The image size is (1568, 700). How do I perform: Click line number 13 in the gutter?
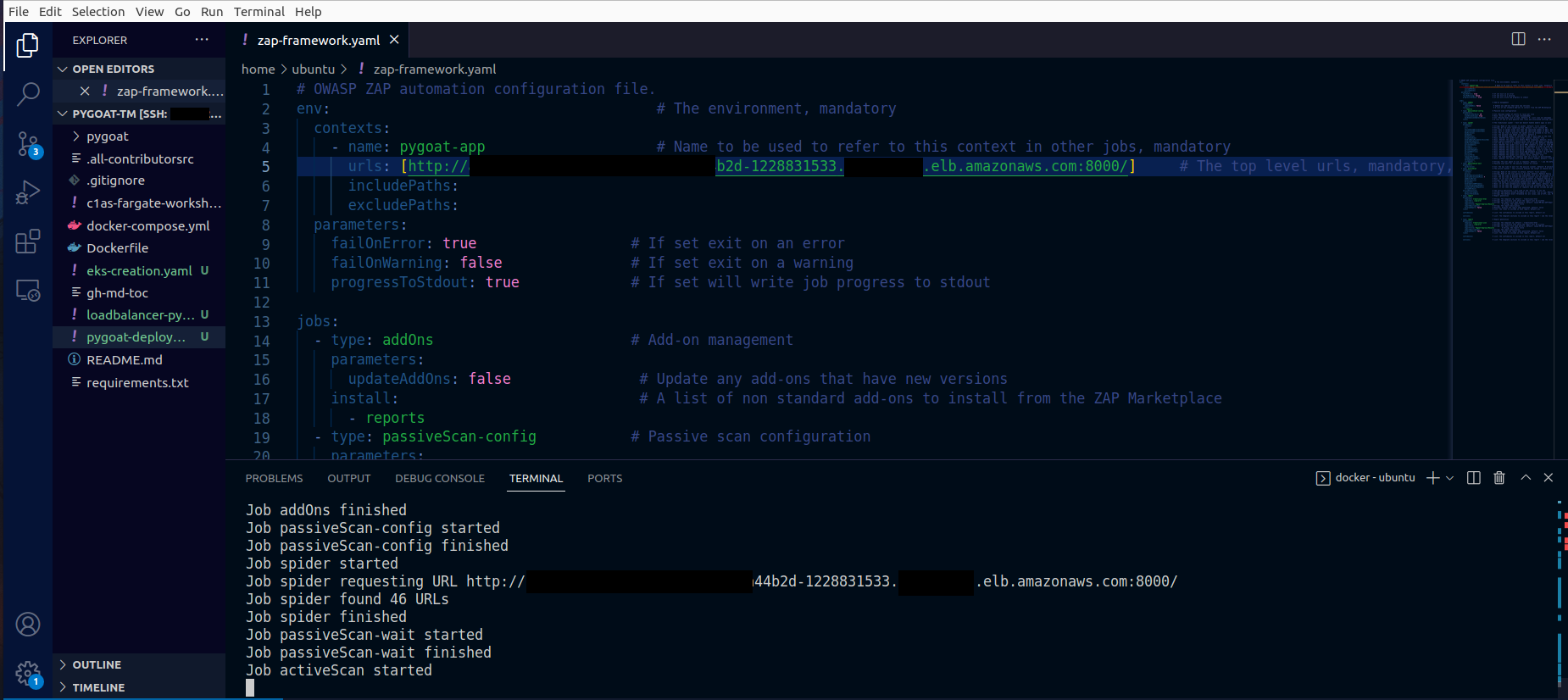tap(261, 322)
